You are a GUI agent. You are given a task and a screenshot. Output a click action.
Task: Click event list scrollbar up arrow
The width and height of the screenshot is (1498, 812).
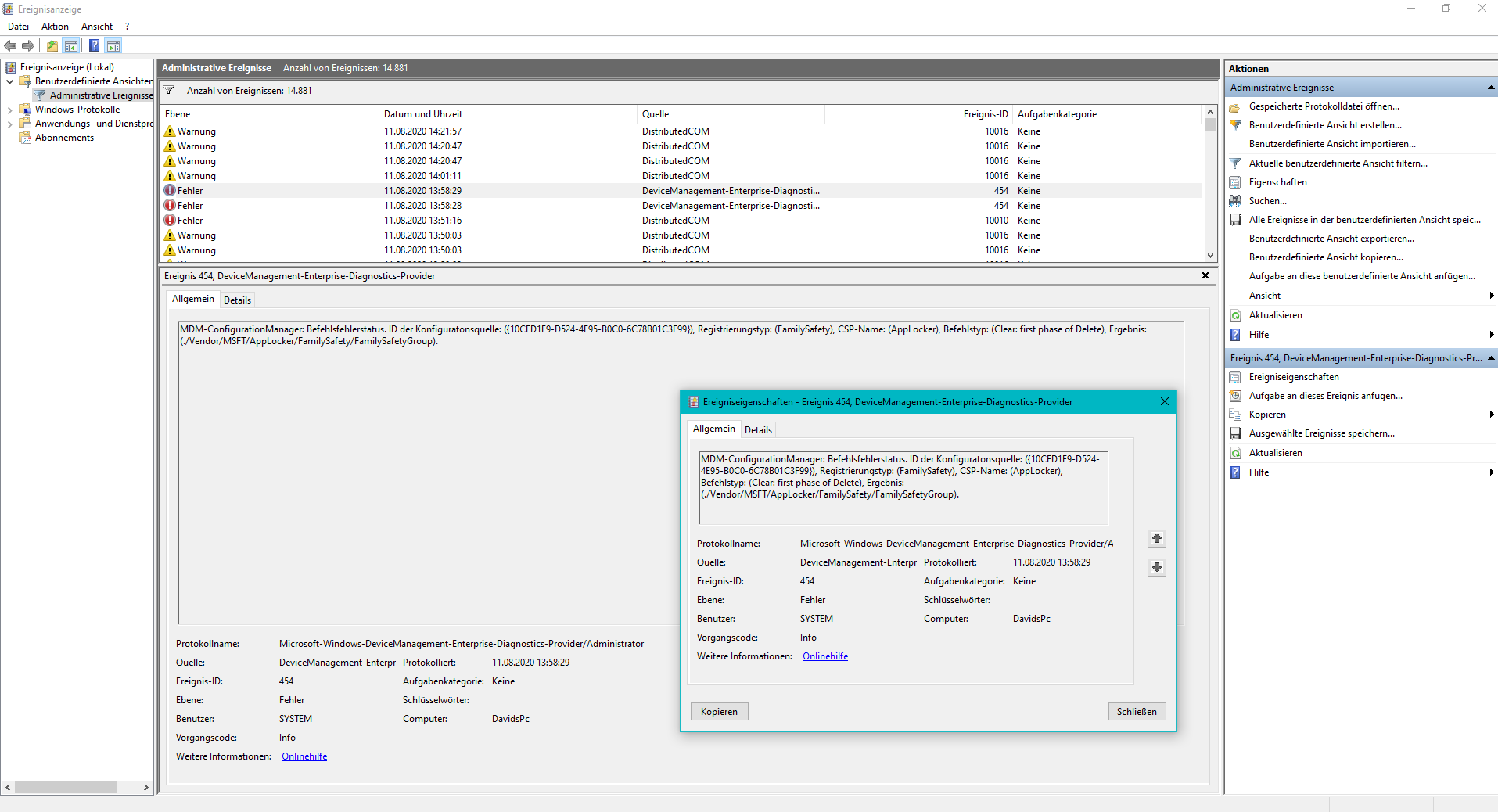[x=1210, y=112]
